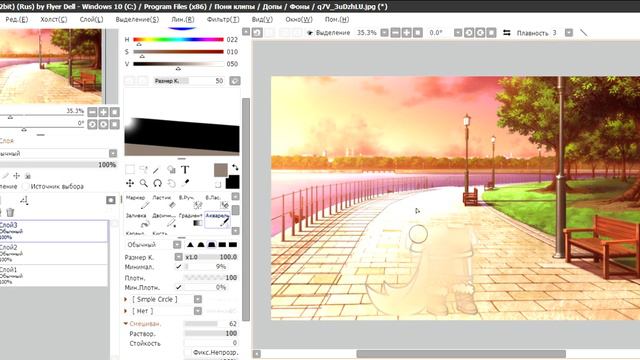Click undo icon in canvas toolbar
The image size is (640, 360).
[x=257, y=33]
